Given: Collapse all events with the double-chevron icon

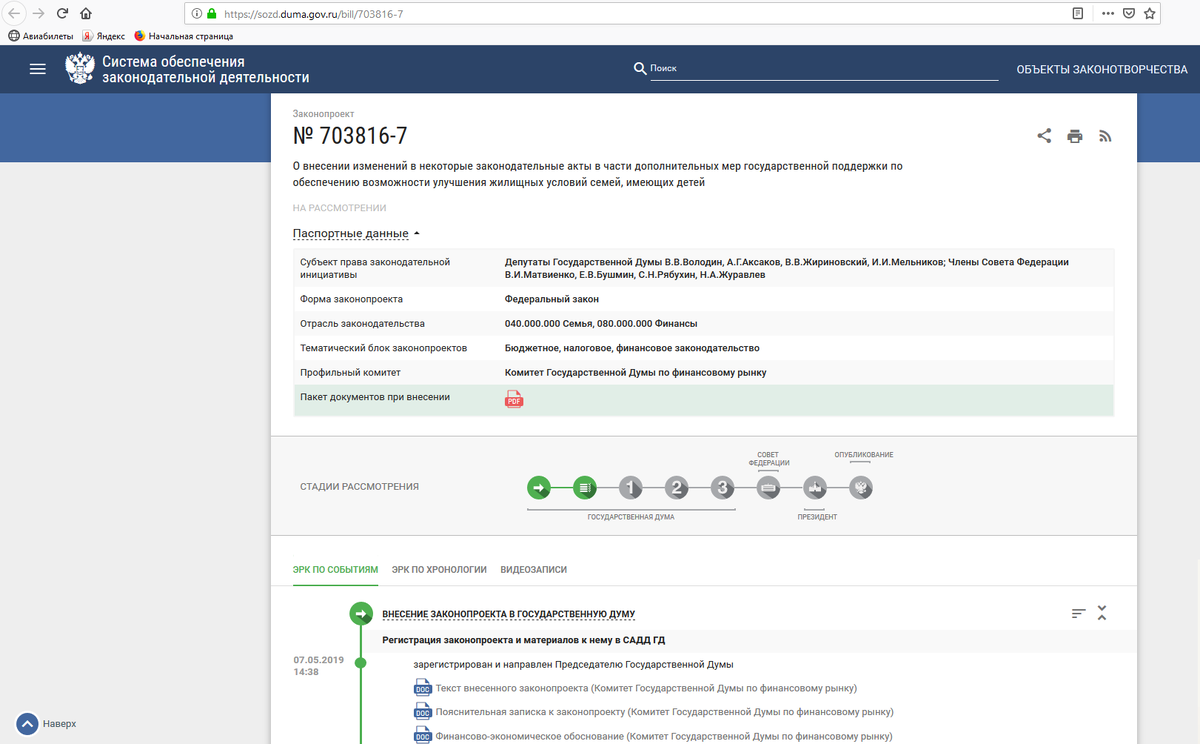Looking at the screenshot, I should [1102, 613].
